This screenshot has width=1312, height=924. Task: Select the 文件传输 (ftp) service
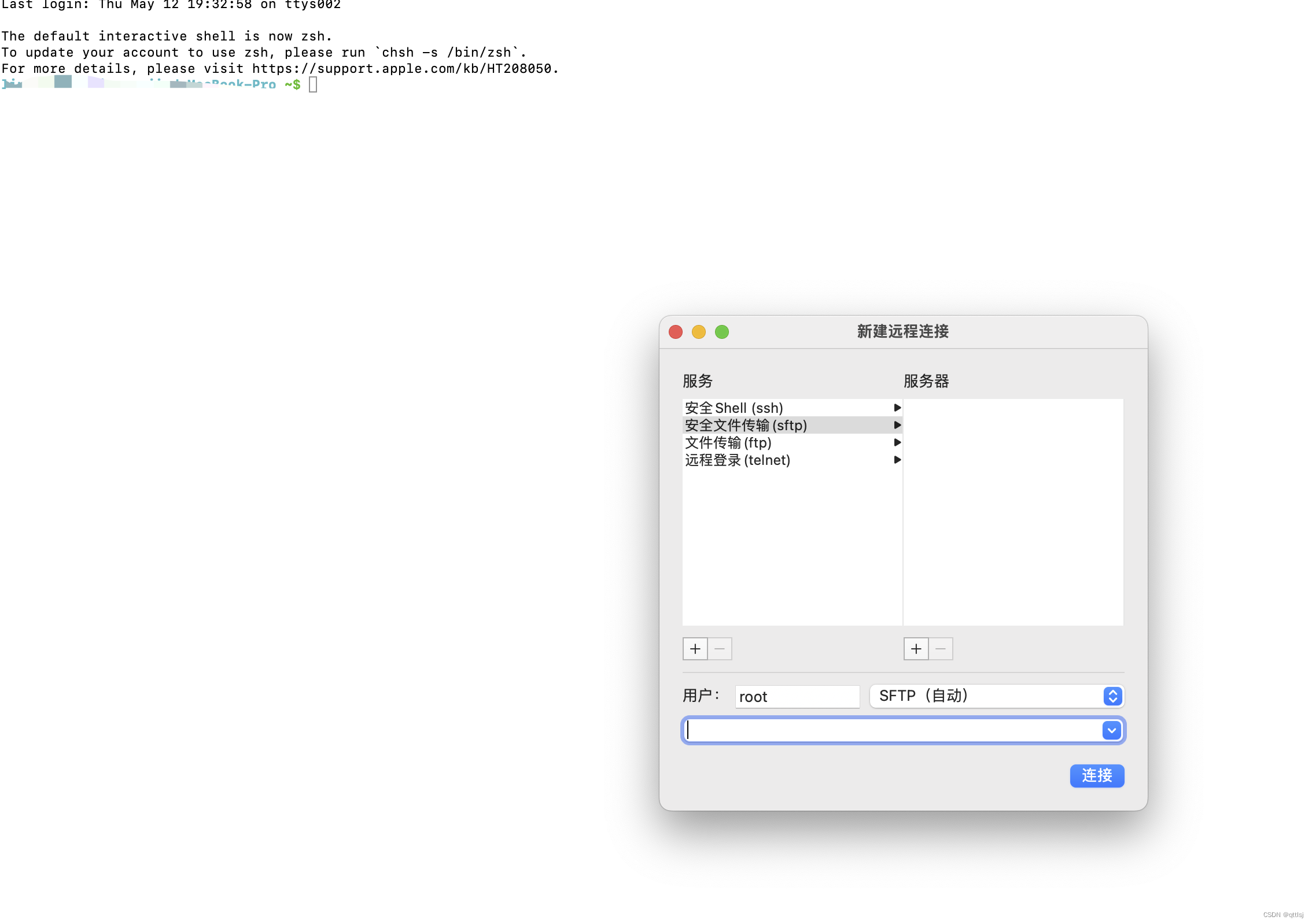pyautogui.click(x=728, y=442)
